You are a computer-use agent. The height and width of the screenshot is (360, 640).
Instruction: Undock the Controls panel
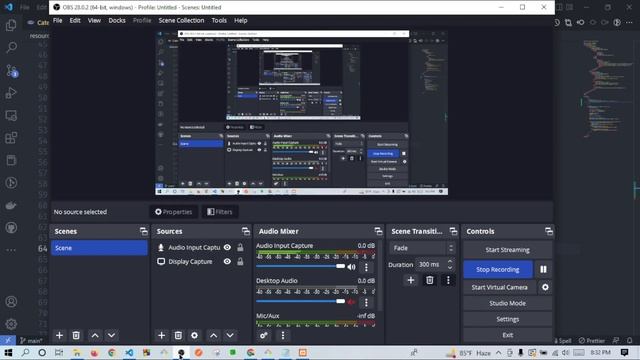click(x=549, y=231)
